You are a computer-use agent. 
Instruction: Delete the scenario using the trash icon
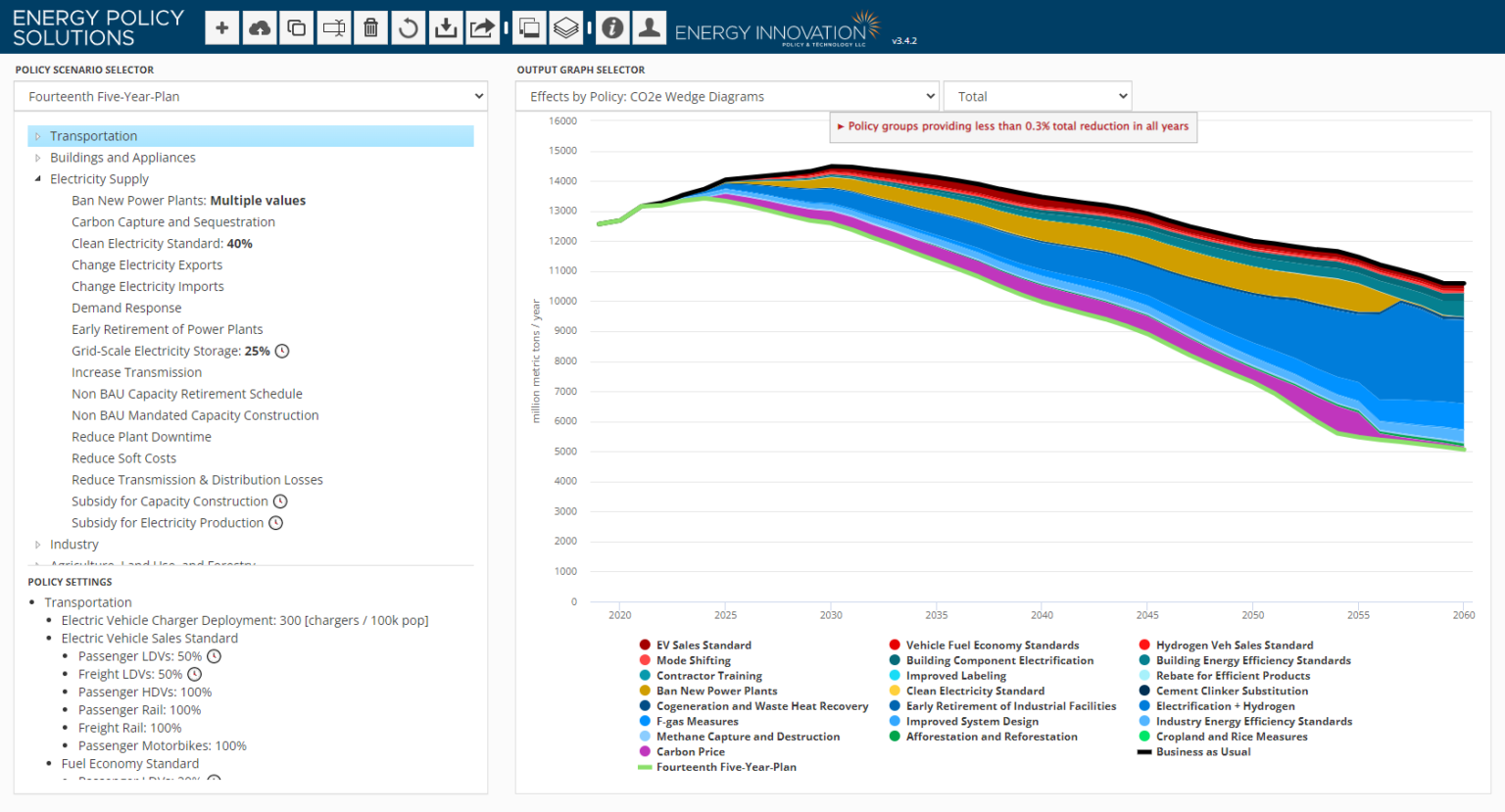tap(370, 26)
